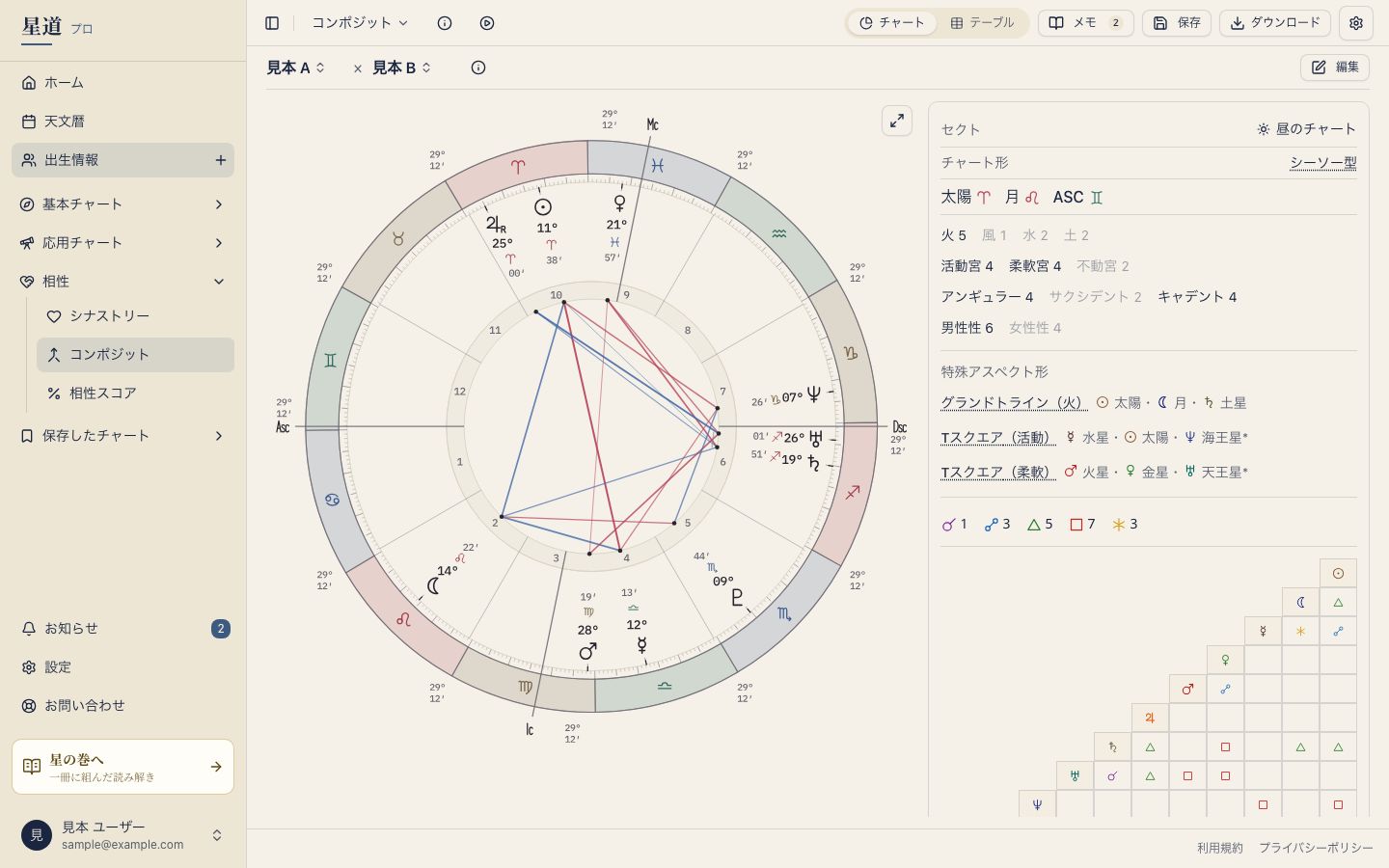
Task: Toggle the sidebar panel icon
Action: (x=272, y=23)
